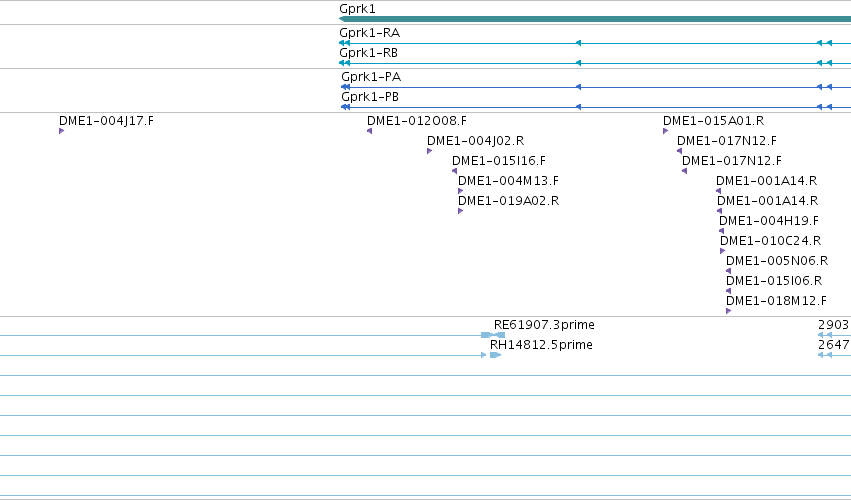Select the arrow glyph under DME1-005N06.R

coord(728,271)
